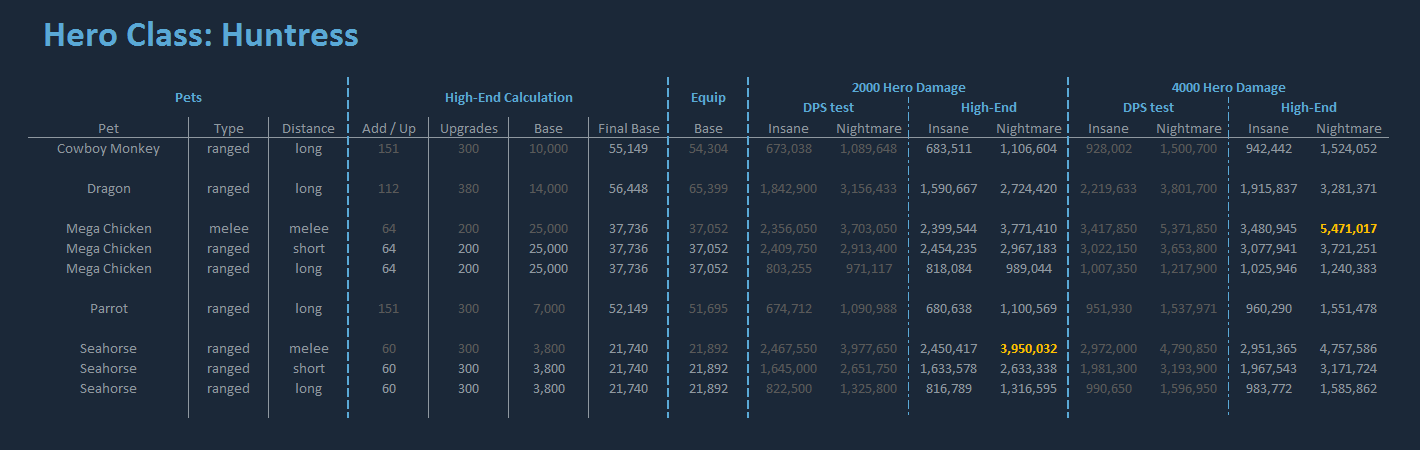Select Cowboy Monkey's 55,149 final base
Screen dimensions: 1420x450
[x=628, y=149]
